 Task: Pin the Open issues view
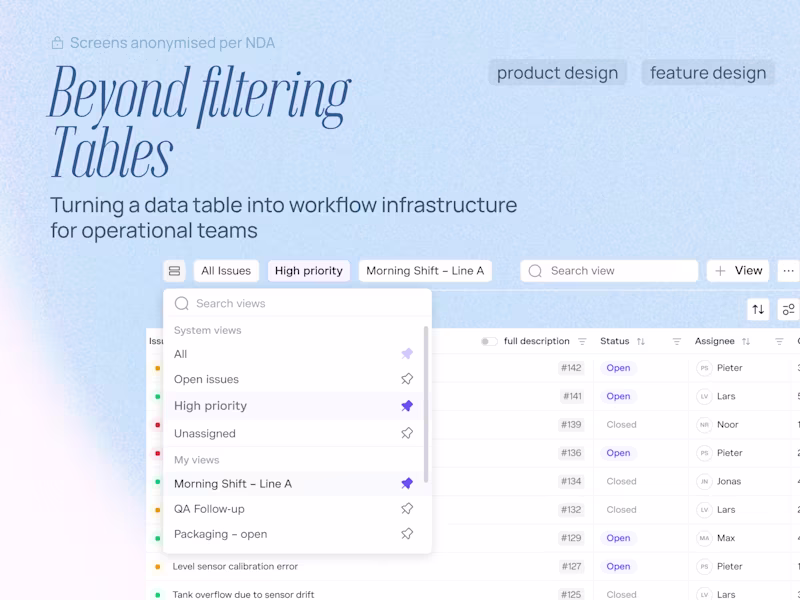pyautogui.click(x=407, y=379)
